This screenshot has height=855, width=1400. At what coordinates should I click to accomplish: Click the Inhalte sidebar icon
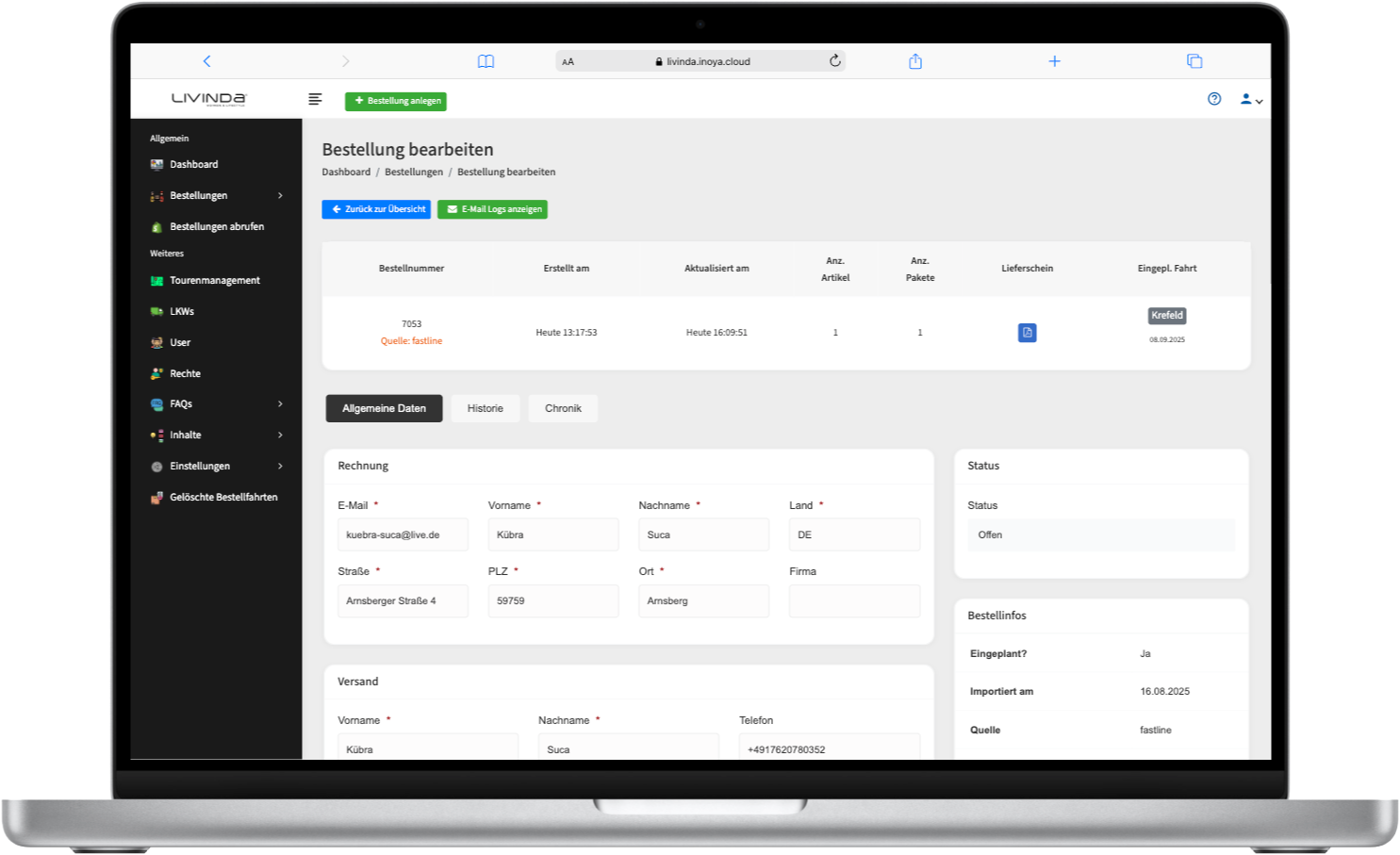click(x=156, y=436)
